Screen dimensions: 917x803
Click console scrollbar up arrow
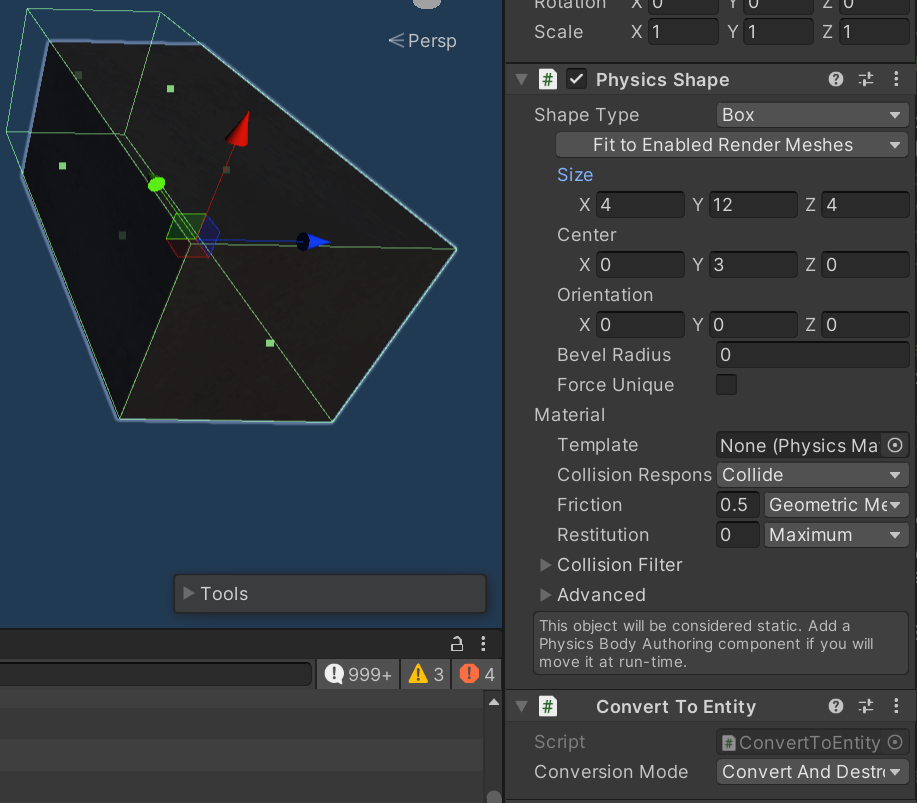(x=494, y=701)
